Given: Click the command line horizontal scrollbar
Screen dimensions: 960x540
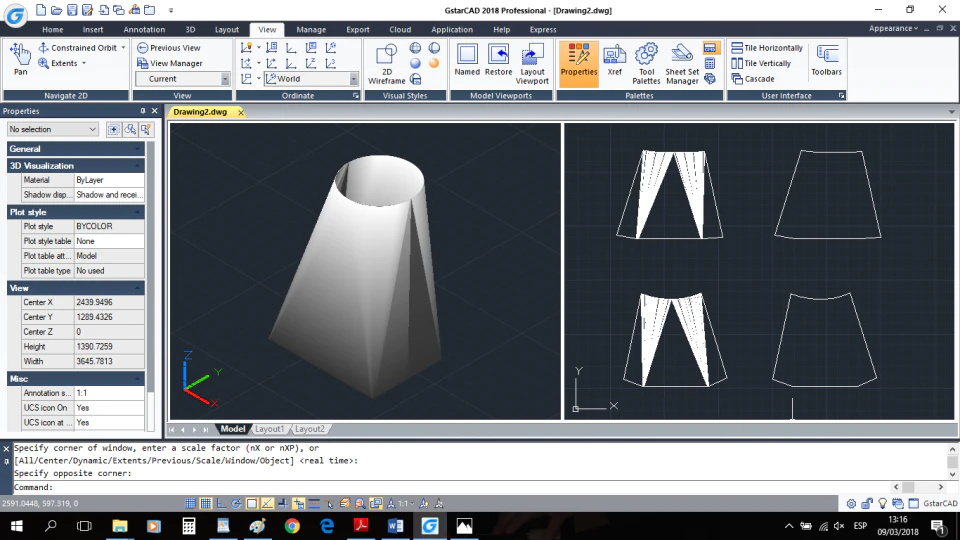Looking at the screenshot, I should [918, 487].
